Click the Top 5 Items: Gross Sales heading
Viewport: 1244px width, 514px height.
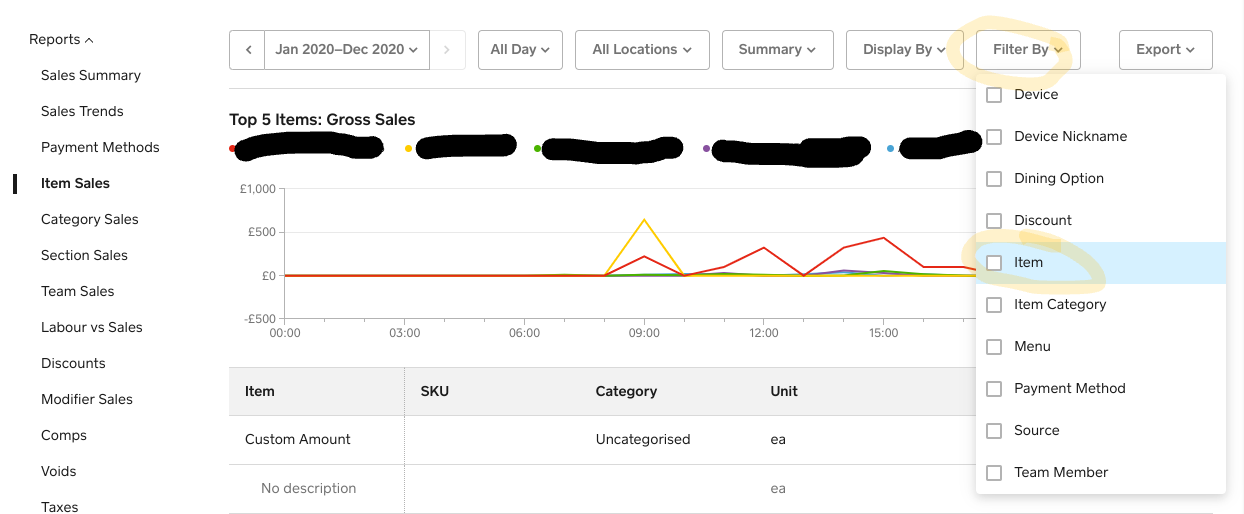click(x=322, y=120)
